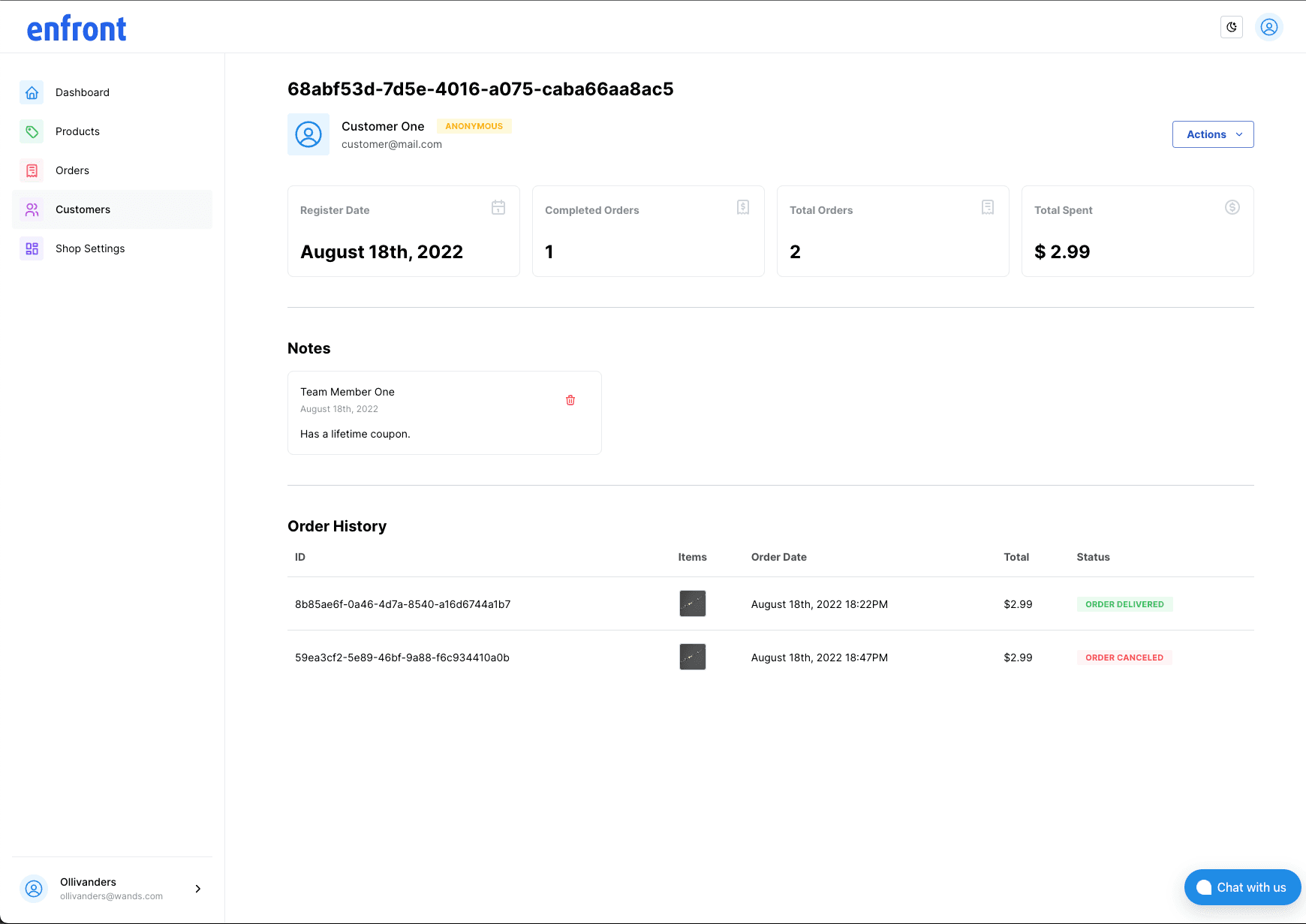
Task: Click the coin icon on Total Spent card
Action: coord(1232,207)
